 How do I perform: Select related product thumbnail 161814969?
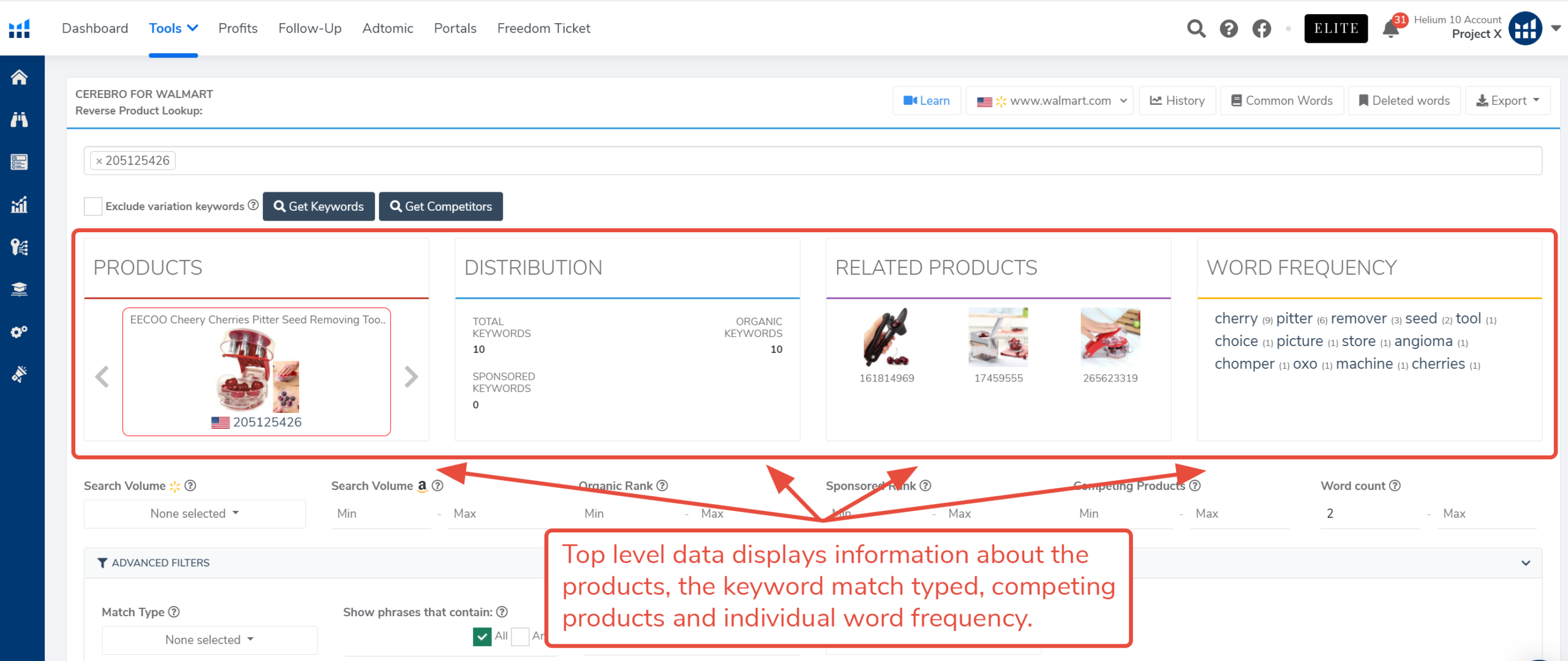coord(886,337)
